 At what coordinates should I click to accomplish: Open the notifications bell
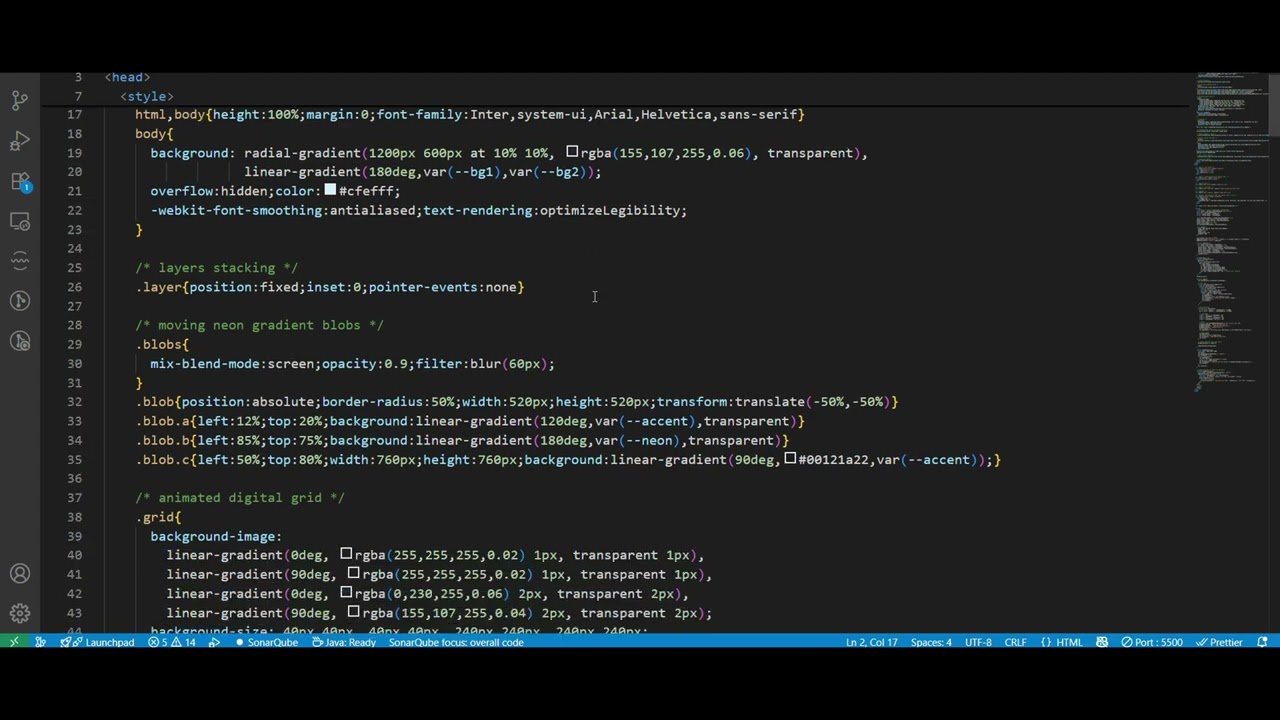(x=1263, y=642)
